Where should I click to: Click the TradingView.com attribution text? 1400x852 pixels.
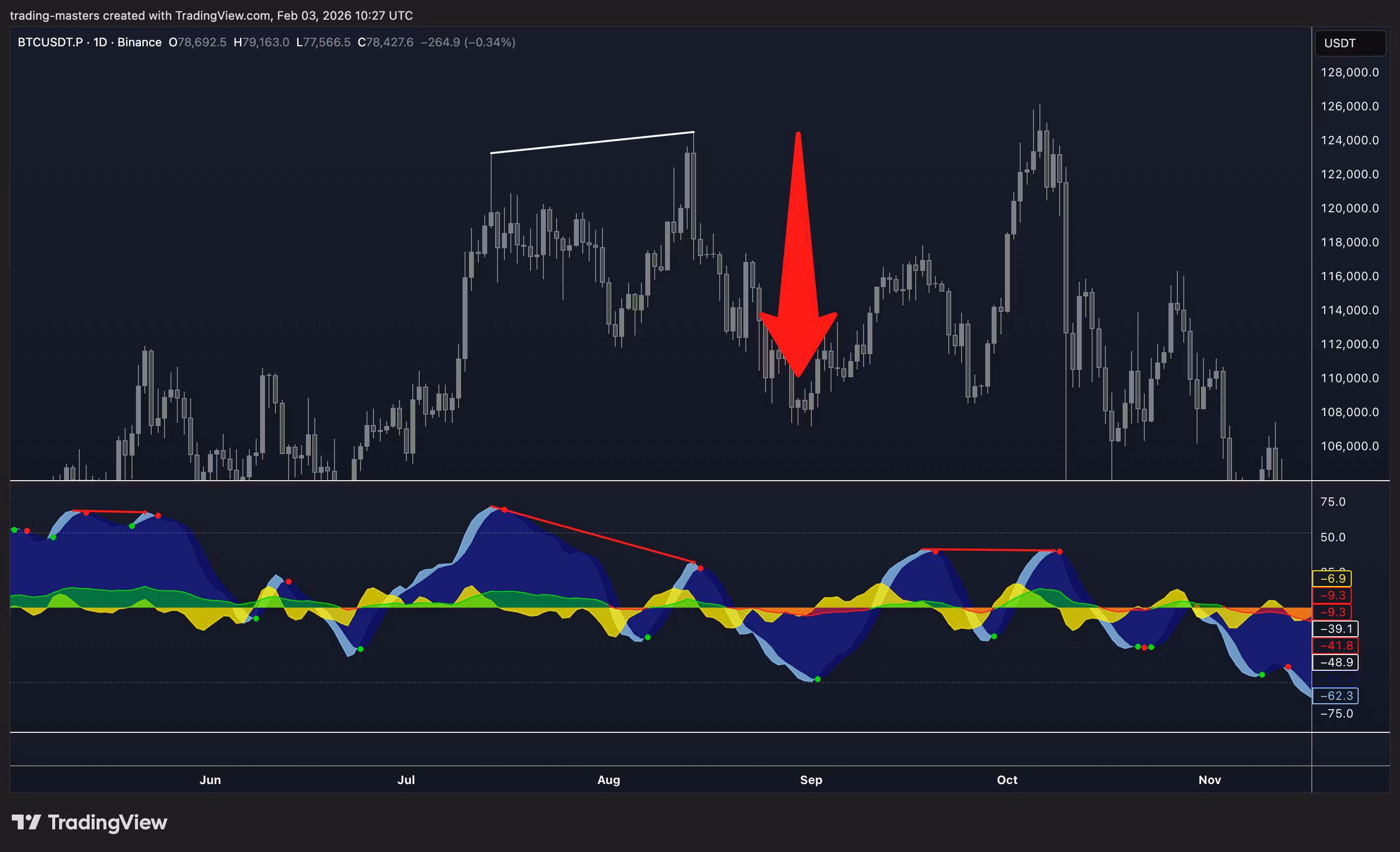[223, 15]
